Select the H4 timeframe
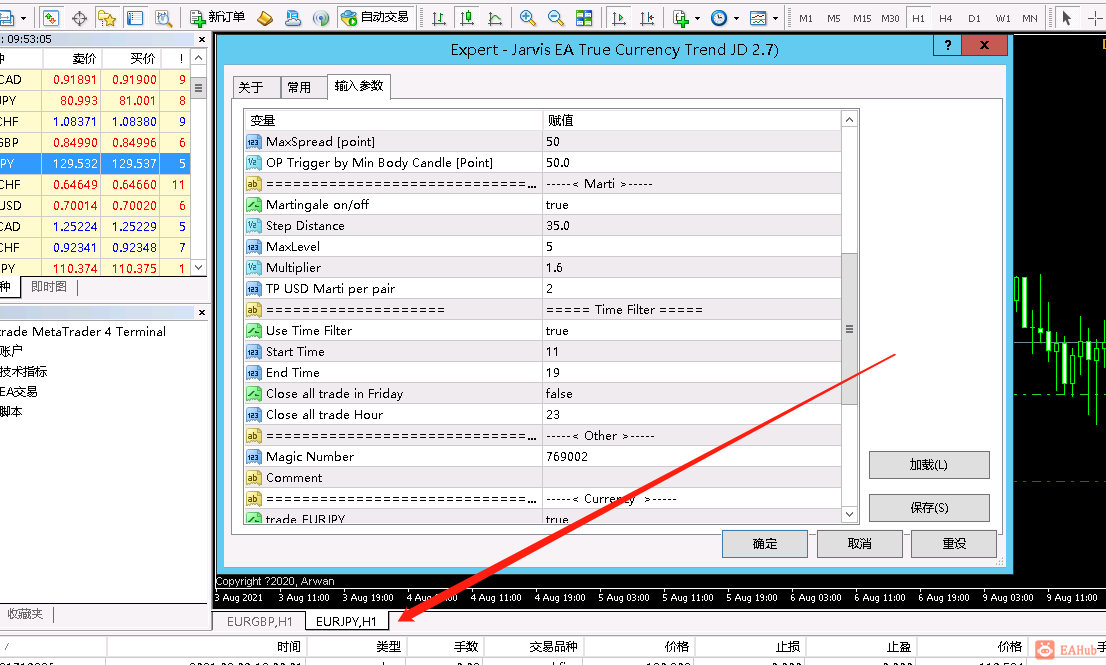This screenshot has height=665, width=1106. tap(946, 18)
